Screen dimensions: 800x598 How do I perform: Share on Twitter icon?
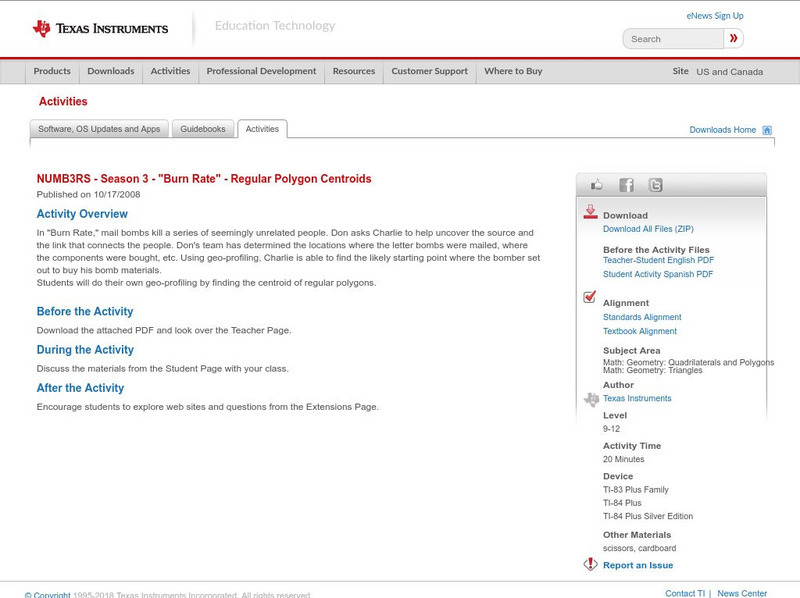click(x=655, y=185)
